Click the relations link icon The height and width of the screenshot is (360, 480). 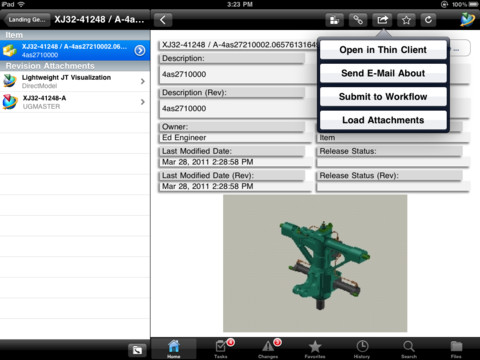tap(358, 20)
